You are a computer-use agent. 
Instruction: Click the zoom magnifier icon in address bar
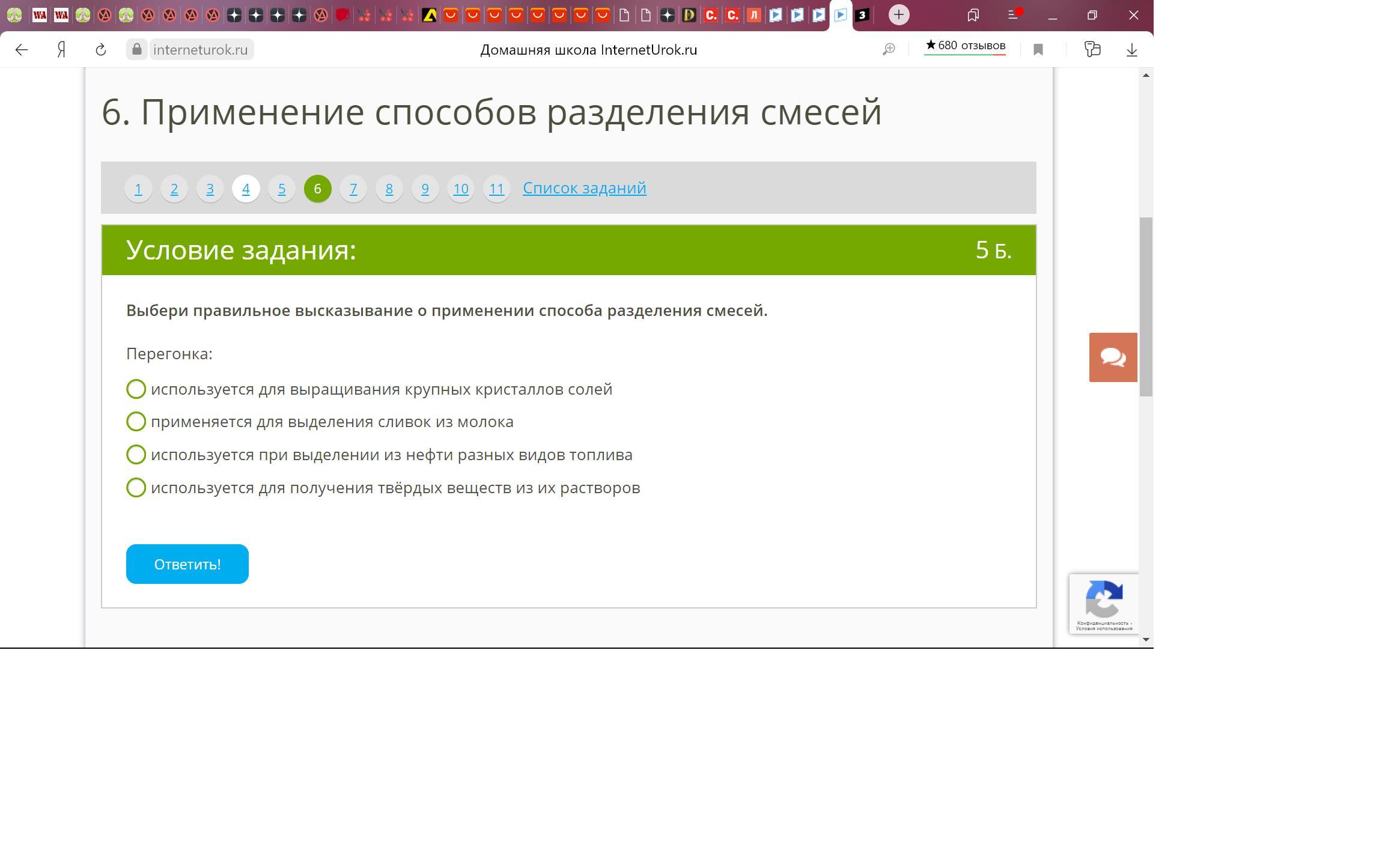[x=889, y=50]
